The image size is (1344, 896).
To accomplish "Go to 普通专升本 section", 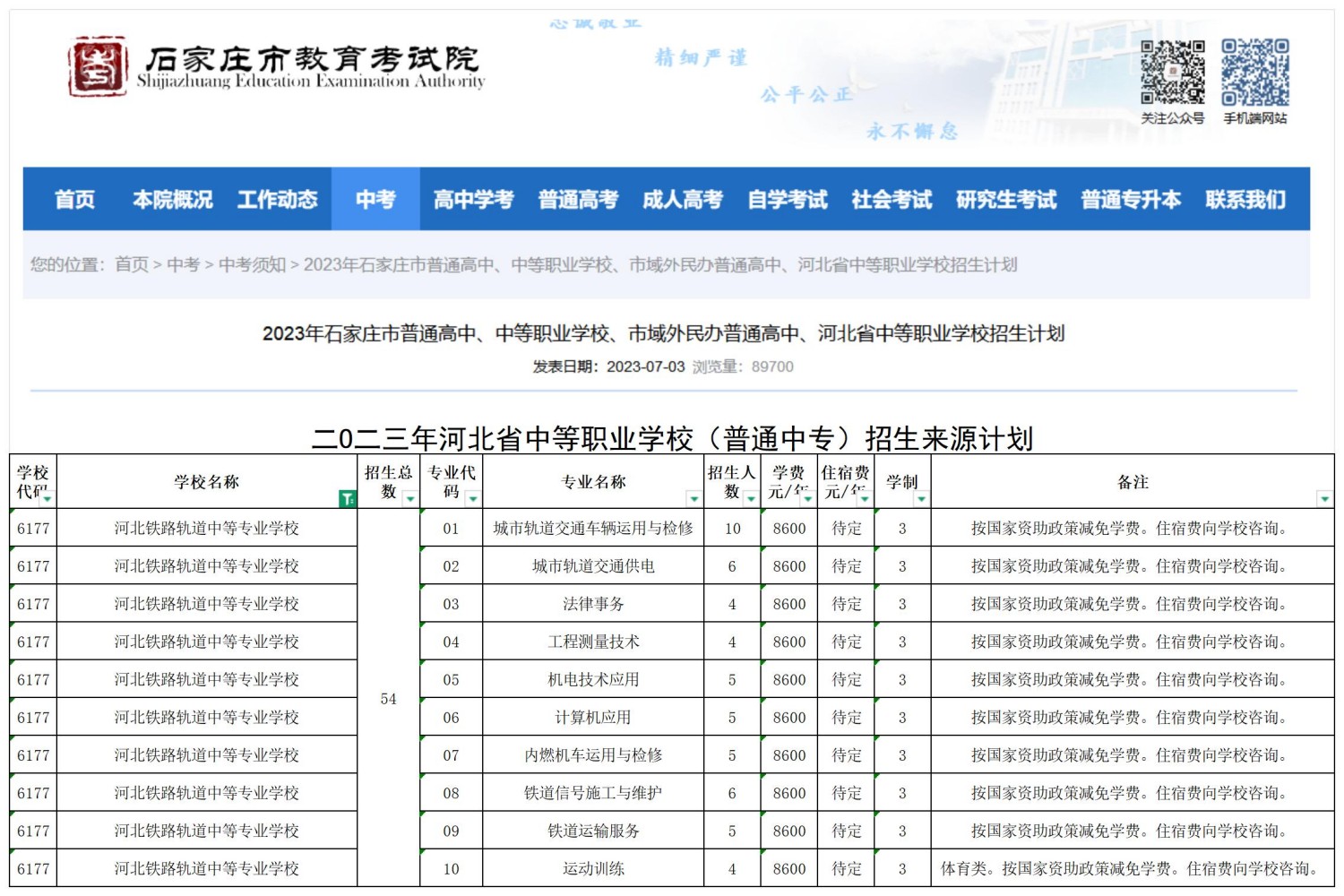I will click(1131, 199).
